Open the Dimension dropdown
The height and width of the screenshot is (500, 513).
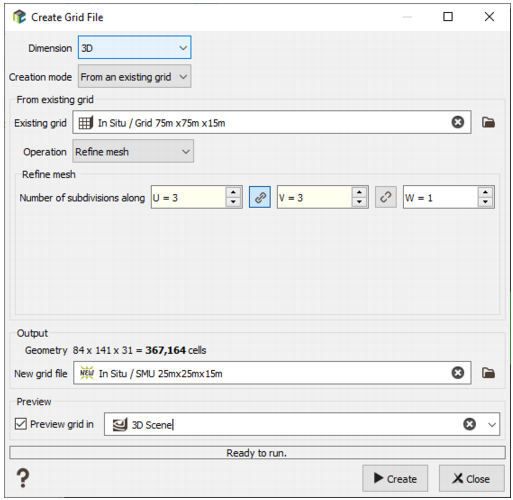click(135, 48)
